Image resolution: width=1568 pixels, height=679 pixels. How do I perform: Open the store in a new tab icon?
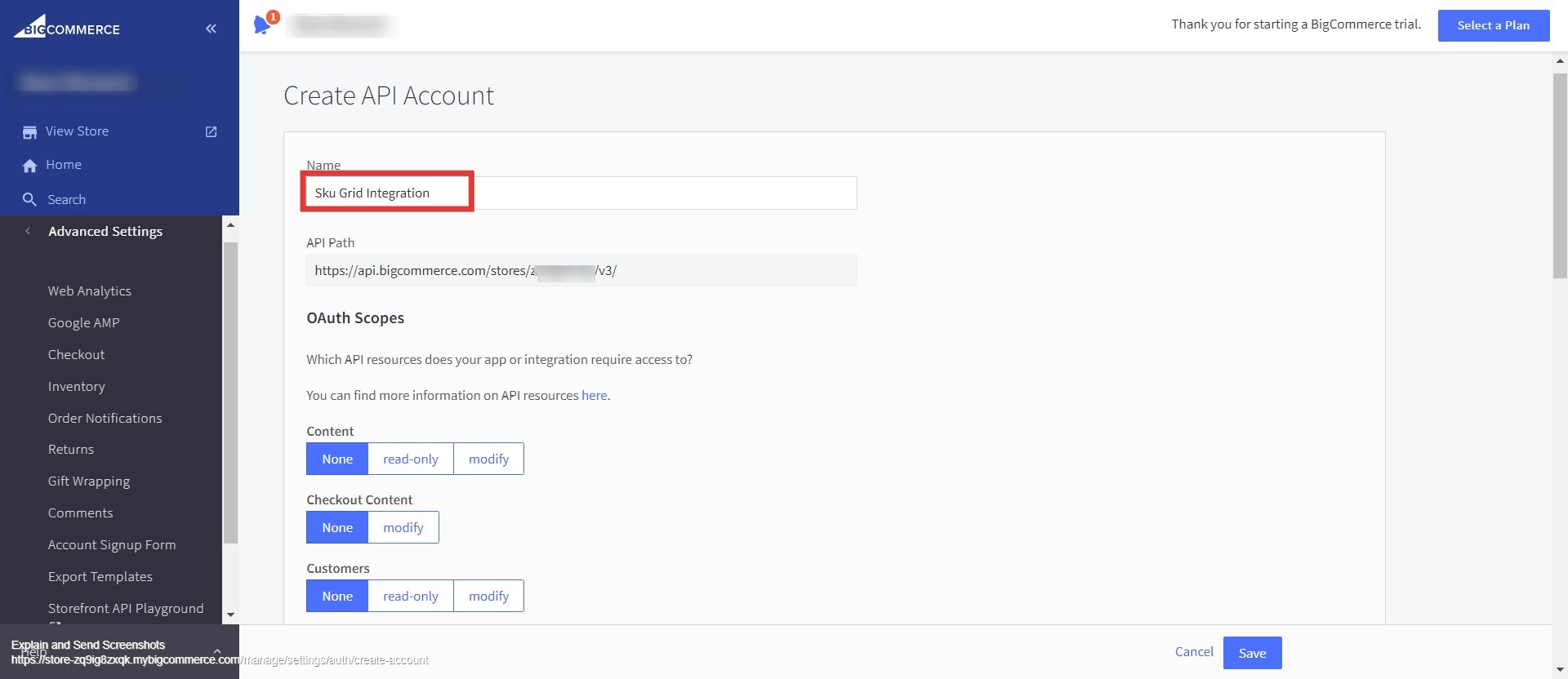(211, 131)
